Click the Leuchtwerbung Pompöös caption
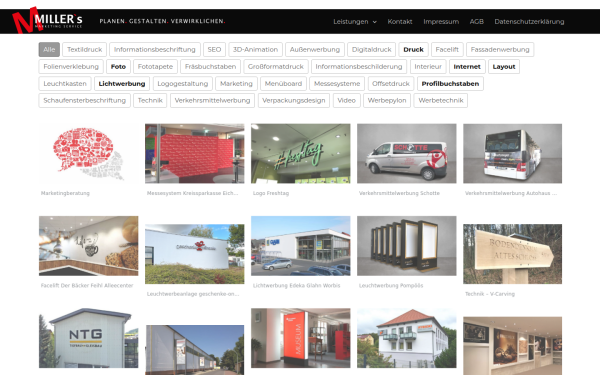The height and width of the screenshot is (375, 600). pos(391,285)
